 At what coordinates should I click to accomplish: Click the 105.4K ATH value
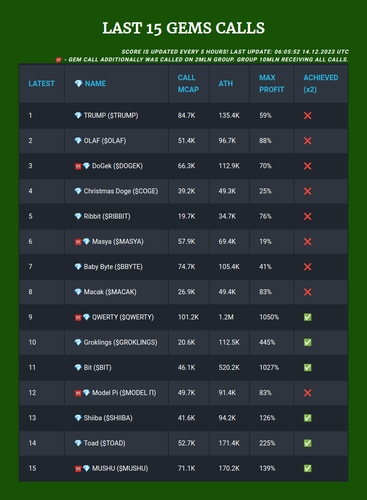tap(229, 267)
